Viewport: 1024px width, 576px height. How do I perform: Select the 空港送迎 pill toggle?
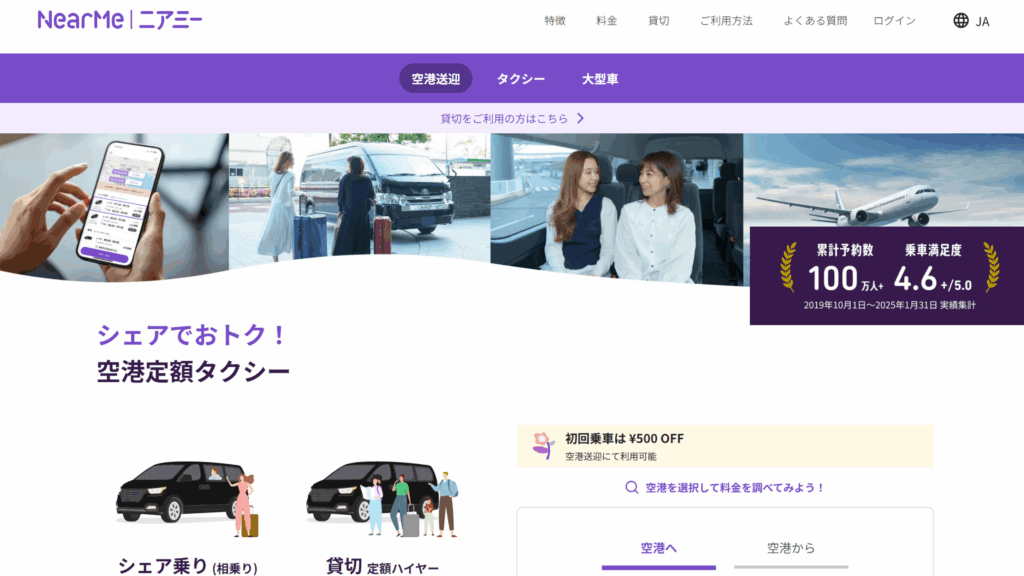(436, 79)
